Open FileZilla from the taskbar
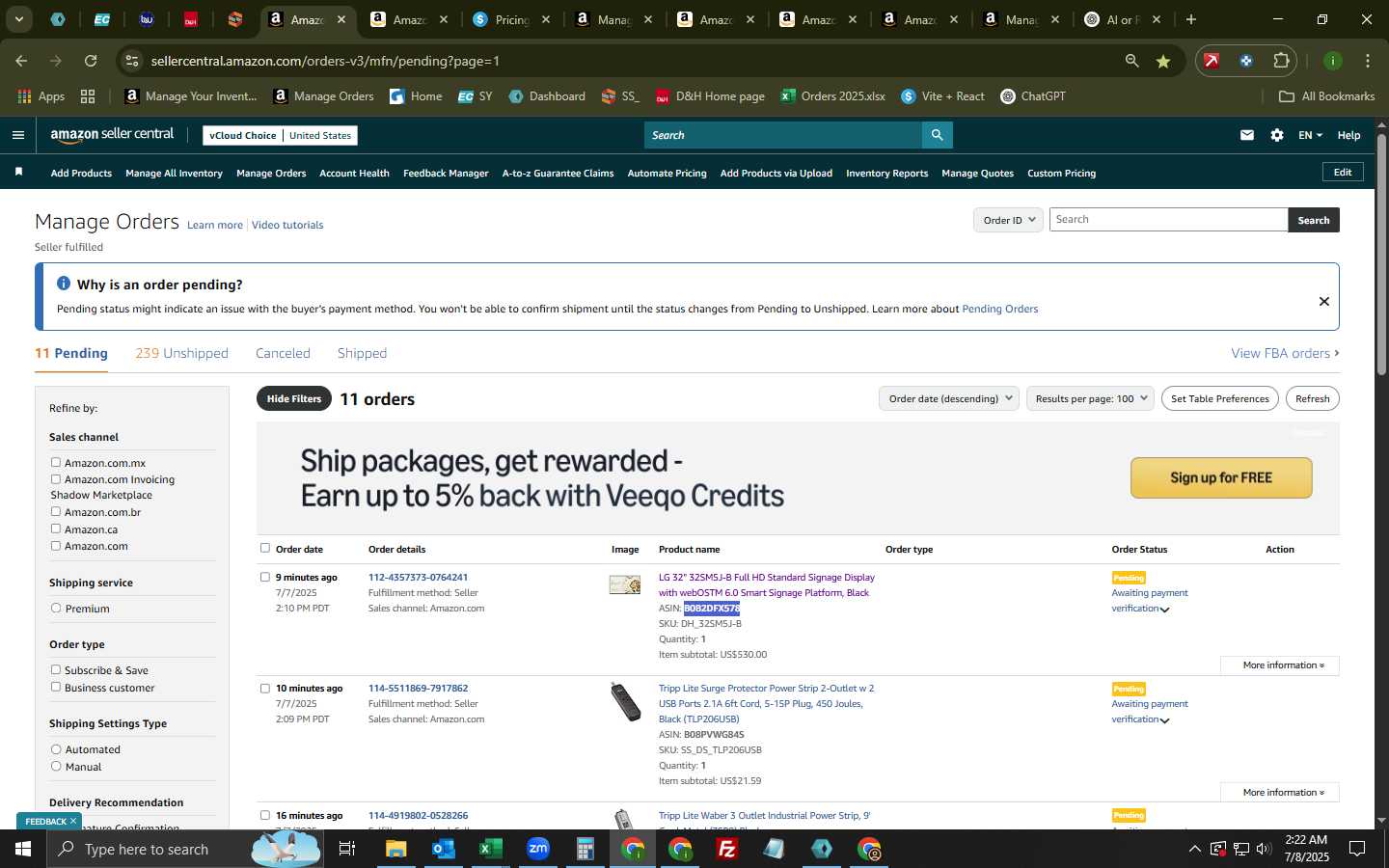 (x=727, y=849)
